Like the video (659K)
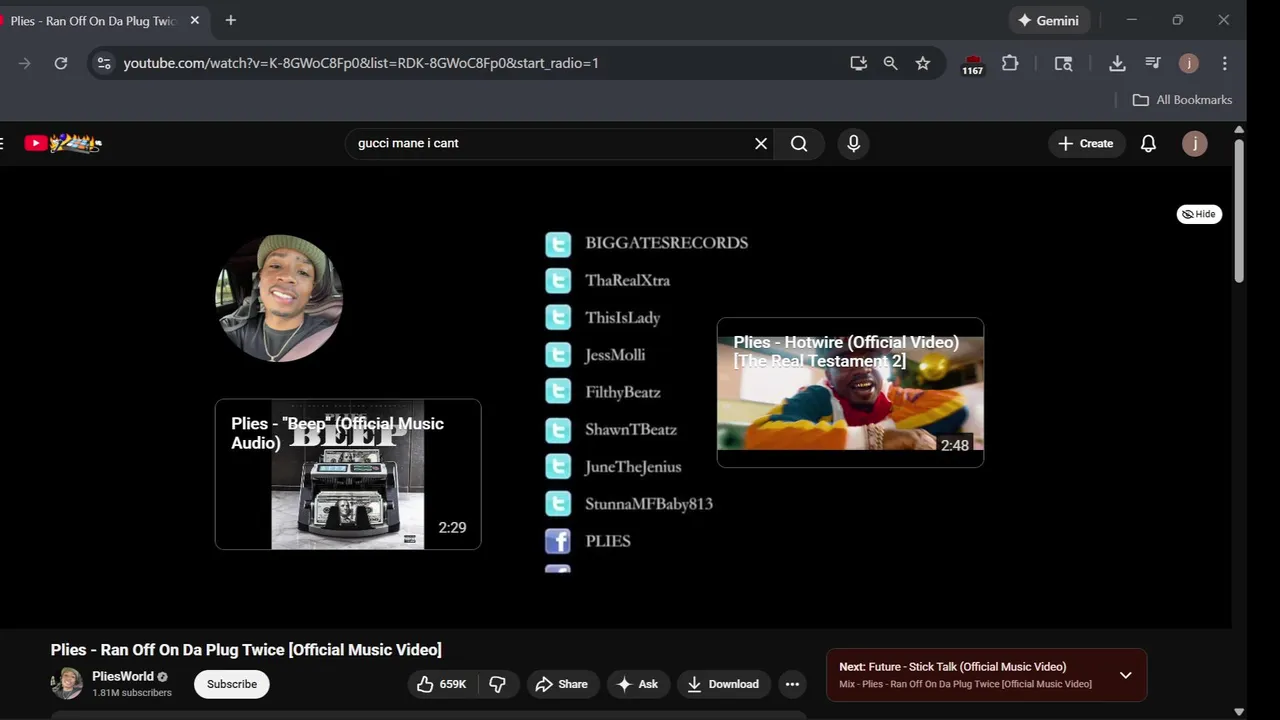Image resolution: width=1280 pixels, height=720 pixels. (x=441, y=684)
